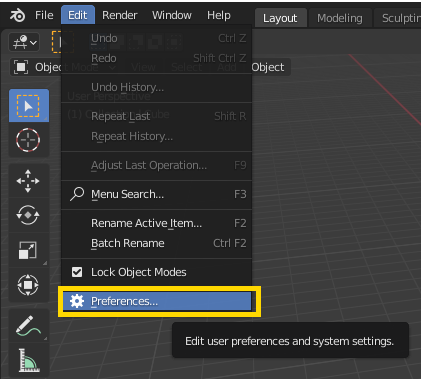Select the Measure tool
Image resolution: width=421 pixels, height=379 pixels.
point(28,360)
